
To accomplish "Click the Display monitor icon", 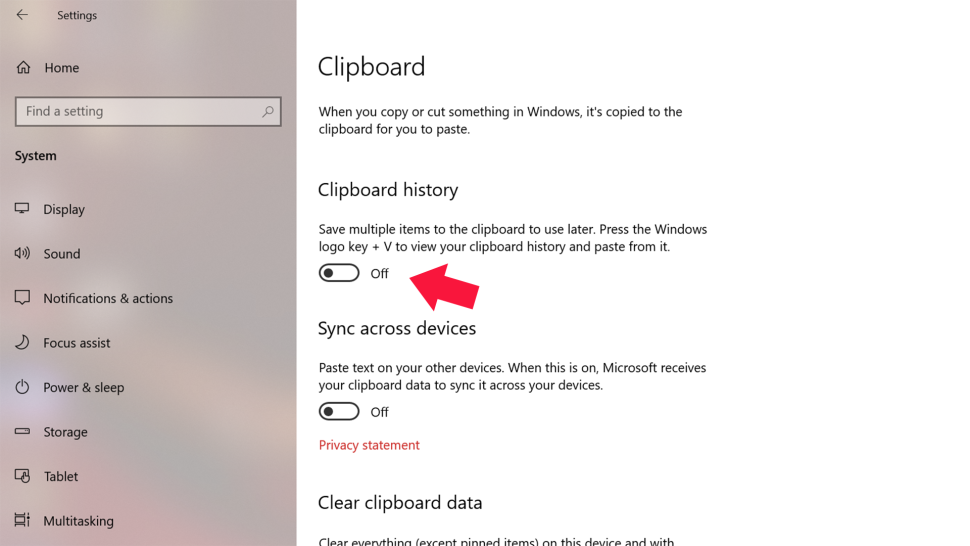I will pyautogui.click(x=22, y=209).
